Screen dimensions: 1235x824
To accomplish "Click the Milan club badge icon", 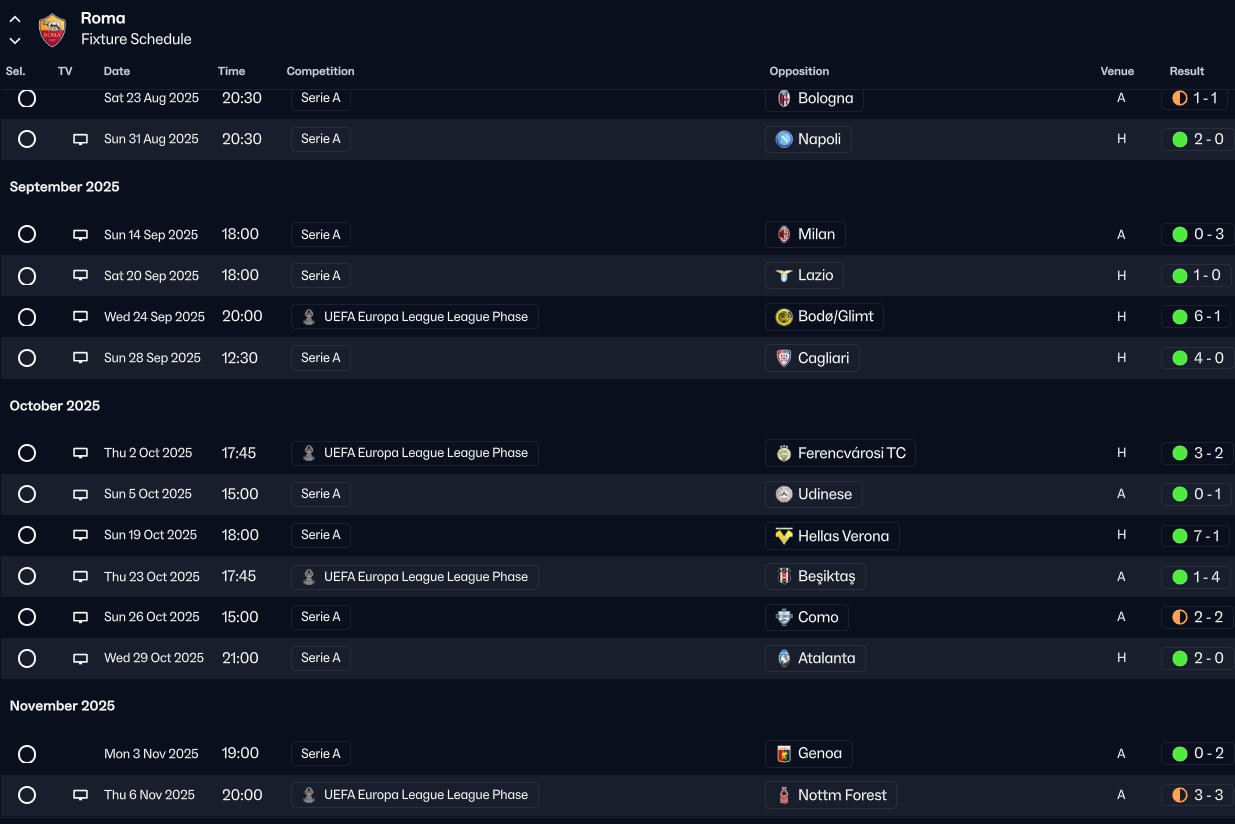I will [784, 235].
